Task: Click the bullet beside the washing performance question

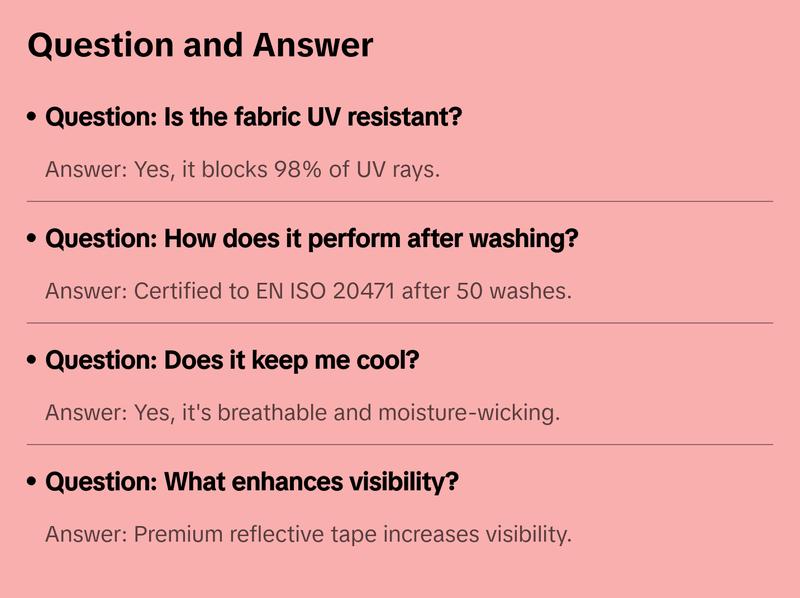Action: pos(33,240)
